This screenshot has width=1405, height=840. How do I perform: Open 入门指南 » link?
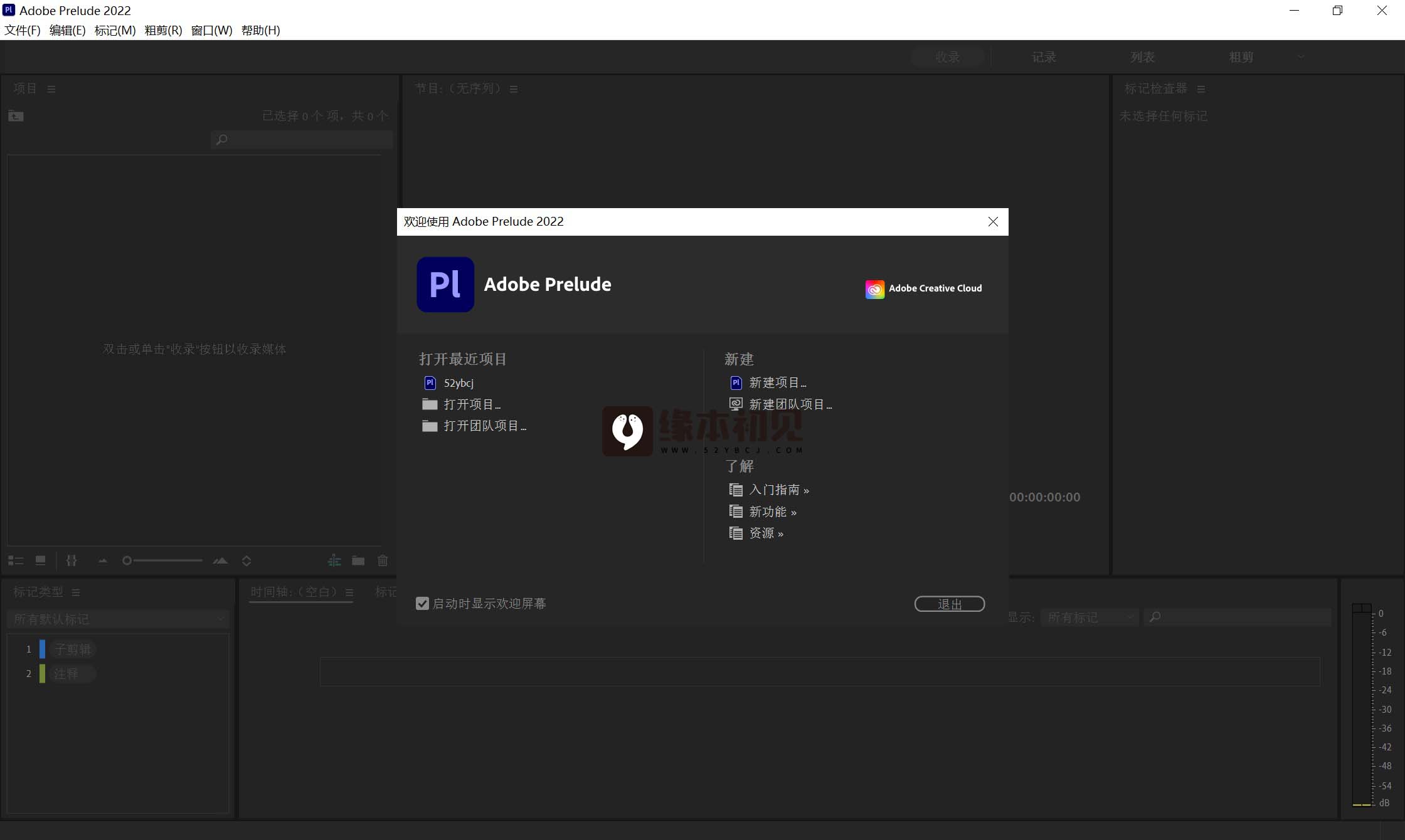pyautogui.click(x=779, y=490)
